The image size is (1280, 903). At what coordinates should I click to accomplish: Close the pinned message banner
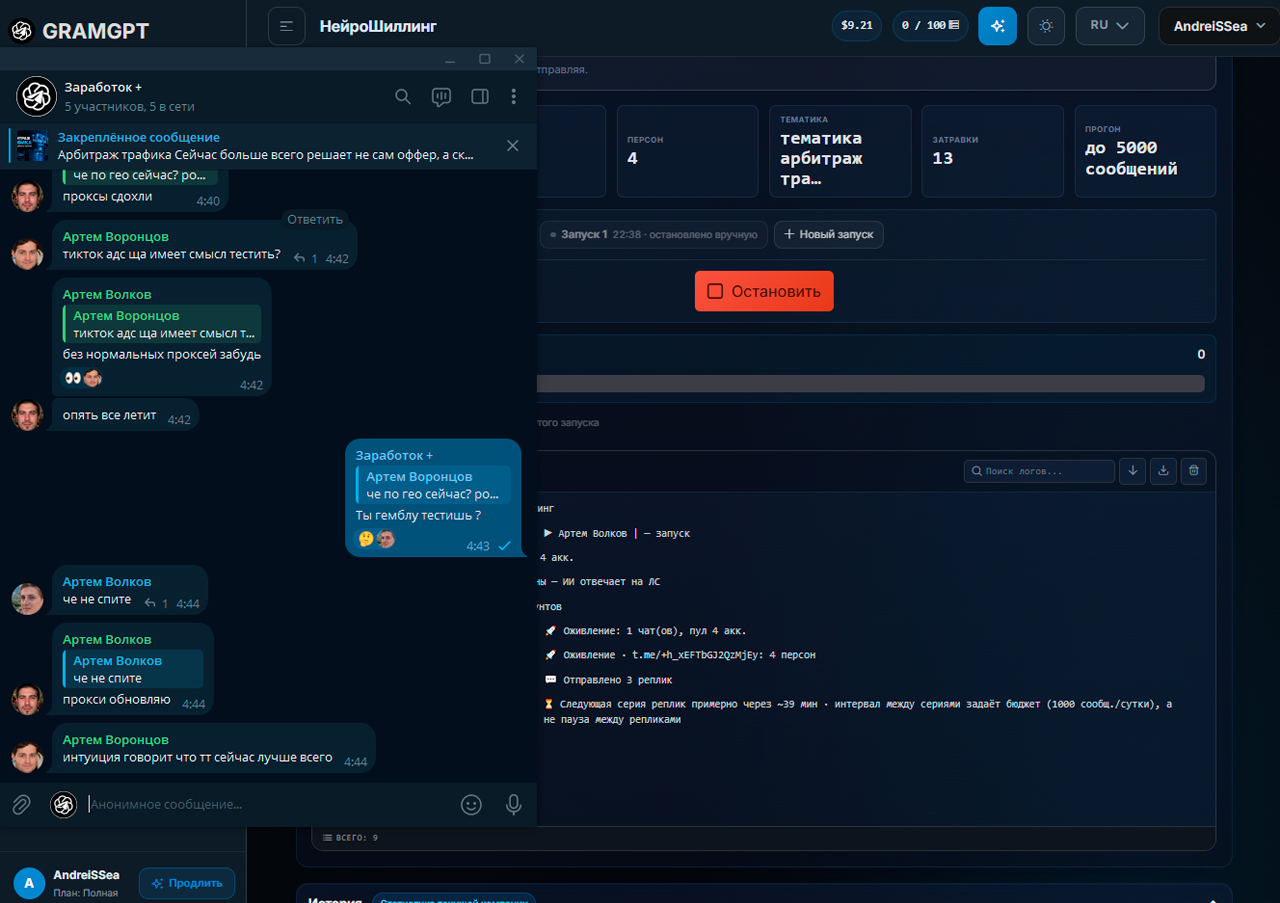tap(513, 146)
